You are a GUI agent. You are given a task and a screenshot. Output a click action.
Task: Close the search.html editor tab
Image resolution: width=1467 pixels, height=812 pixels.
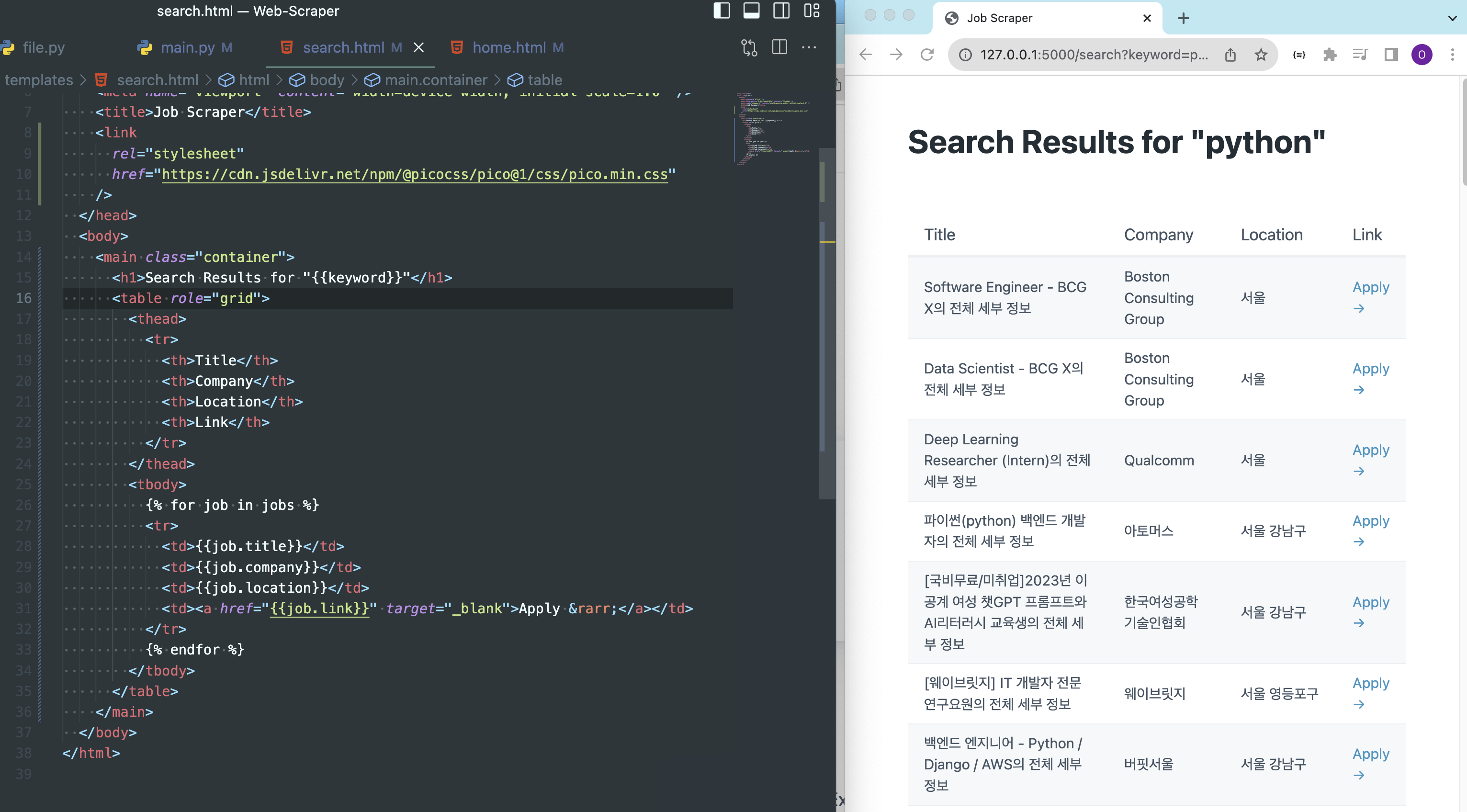(x=418, y=47)
